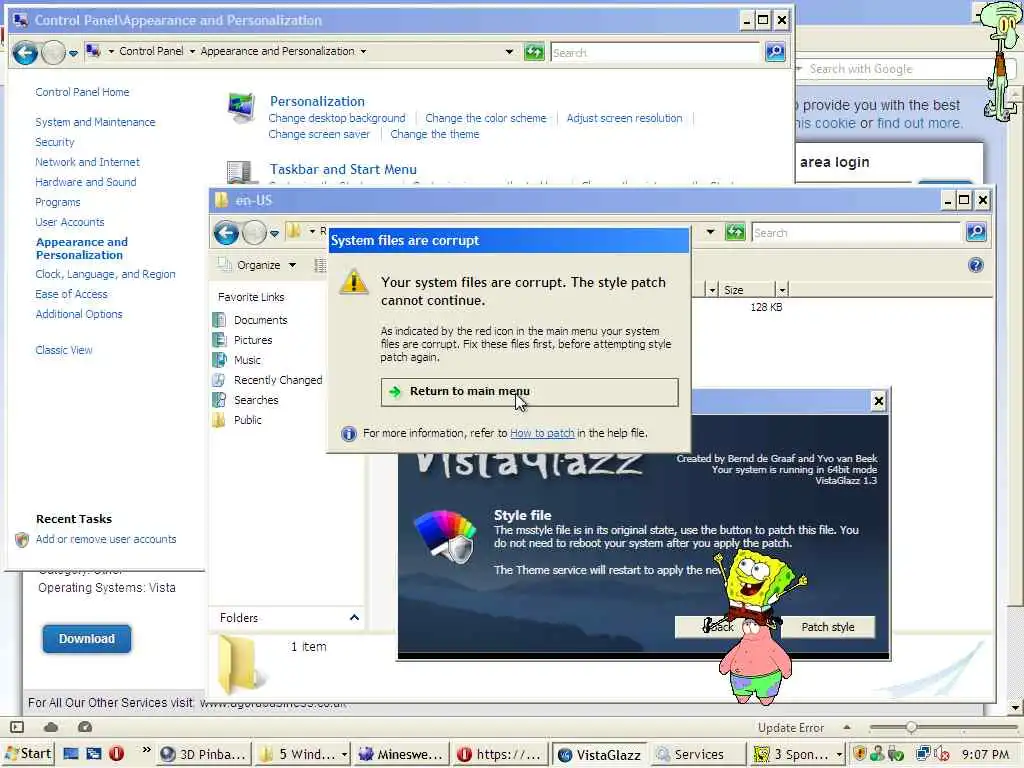This screenshot has height=768, width=1024.
Task: Expand Quick Launch overflow chevron
Action: (146, 749)
